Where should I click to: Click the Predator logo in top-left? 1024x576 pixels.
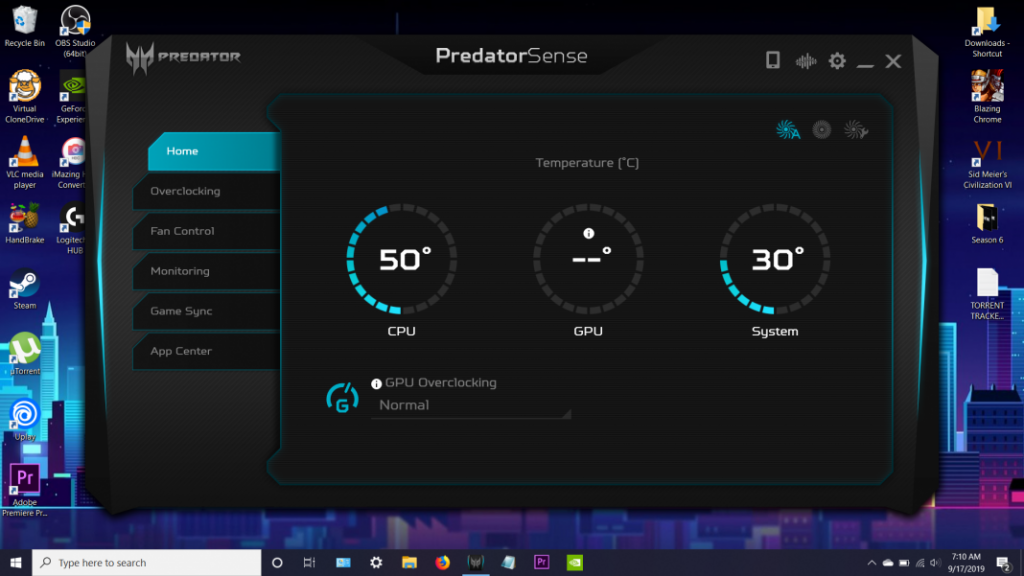183,57
